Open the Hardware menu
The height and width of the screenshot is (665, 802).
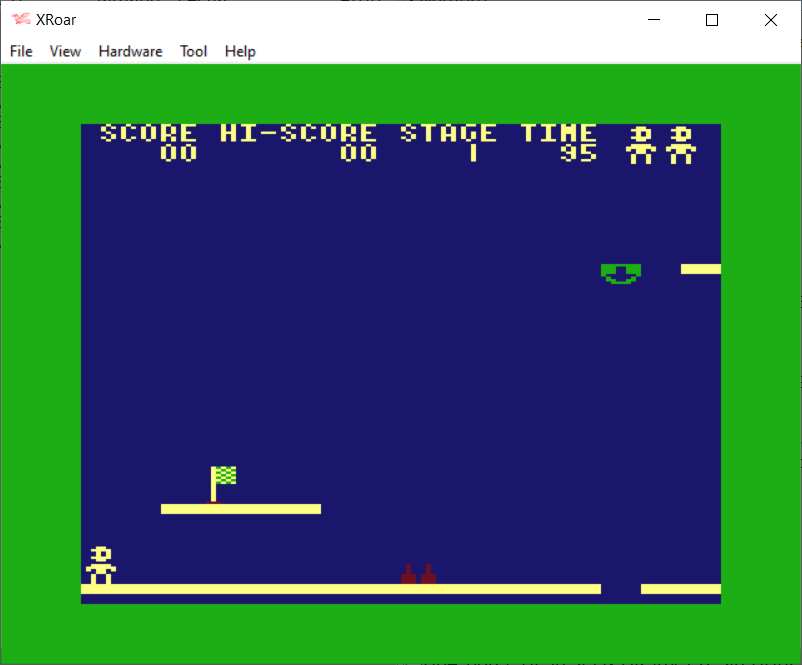130,51
